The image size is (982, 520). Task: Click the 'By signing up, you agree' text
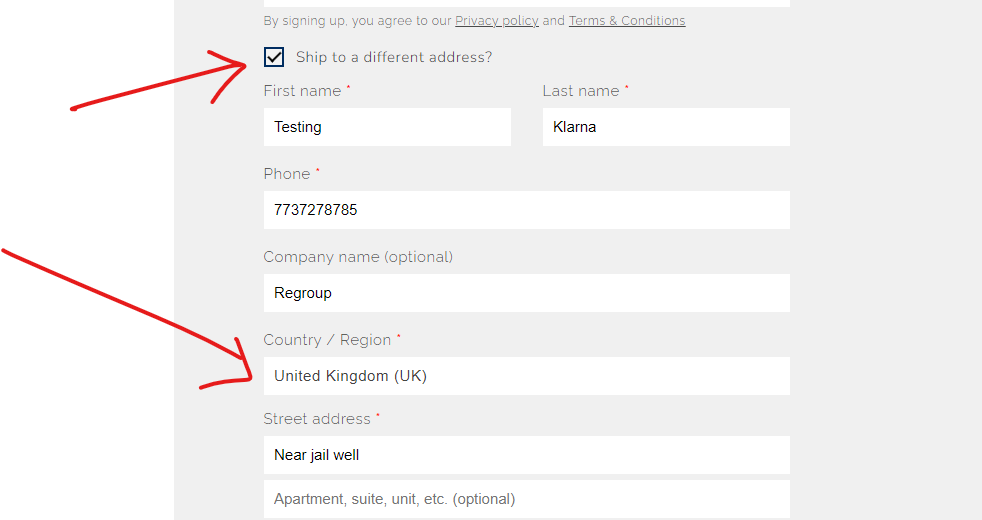[x=357, y=21]
